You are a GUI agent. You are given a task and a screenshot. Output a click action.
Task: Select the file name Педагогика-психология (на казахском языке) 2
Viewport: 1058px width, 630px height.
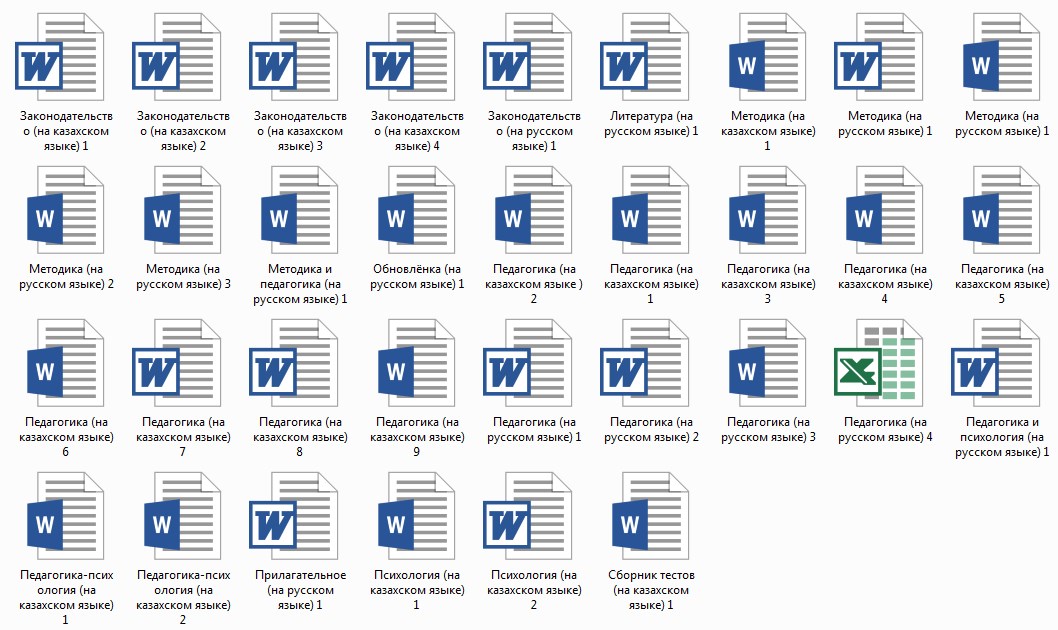183,597
